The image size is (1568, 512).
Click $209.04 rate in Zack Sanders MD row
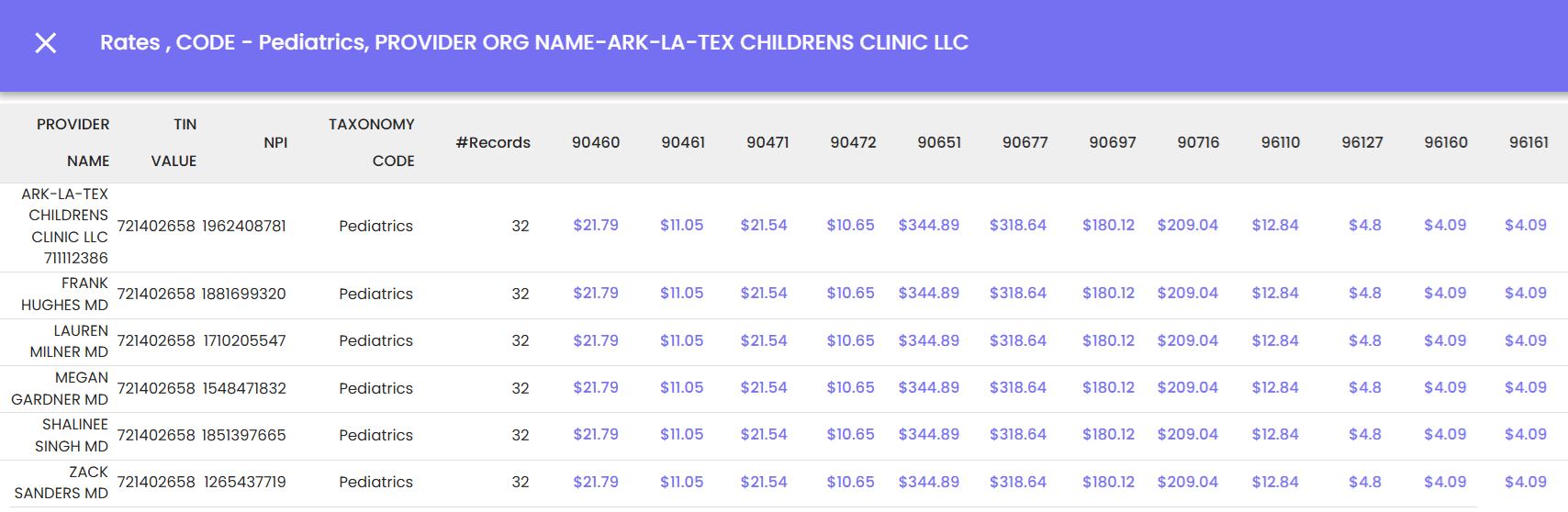pos(1188,482)
